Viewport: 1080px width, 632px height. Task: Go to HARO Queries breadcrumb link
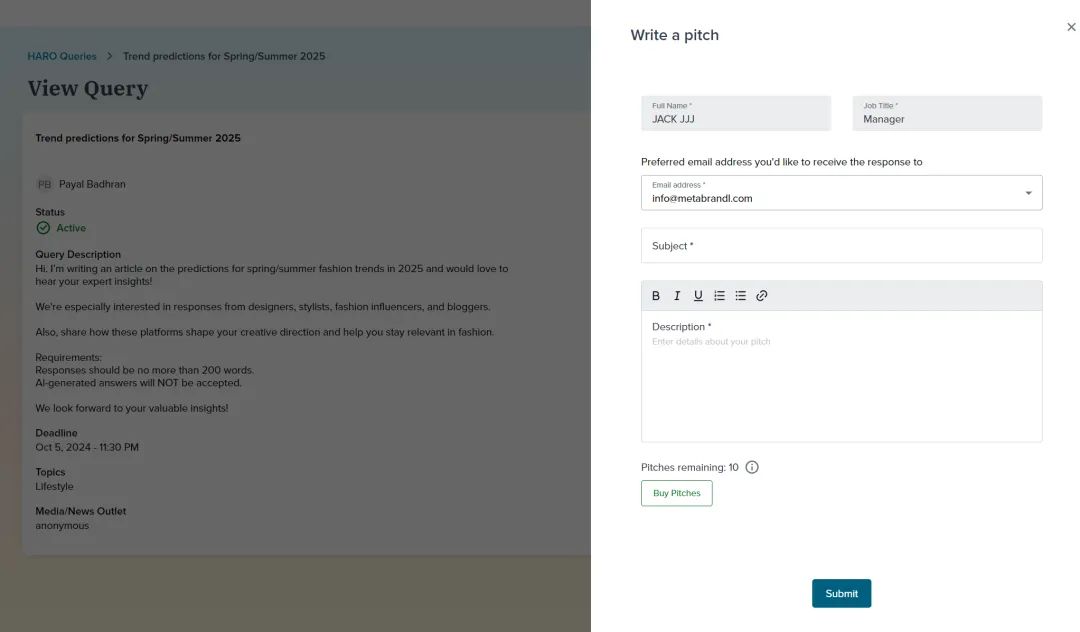click(x=62, y=56)
